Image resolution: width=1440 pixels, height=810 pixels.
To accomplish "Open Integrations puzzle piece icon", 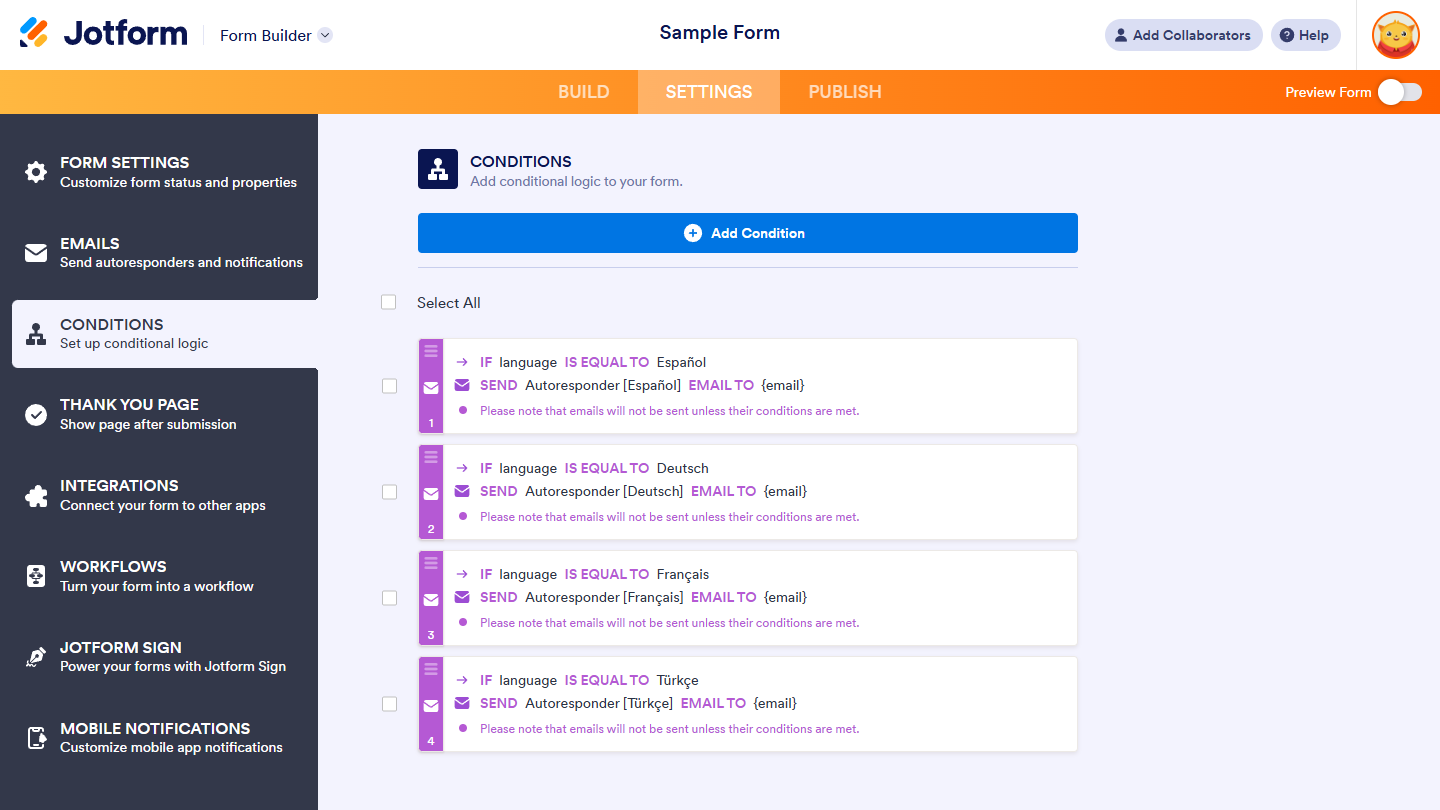I will [36, 495].
